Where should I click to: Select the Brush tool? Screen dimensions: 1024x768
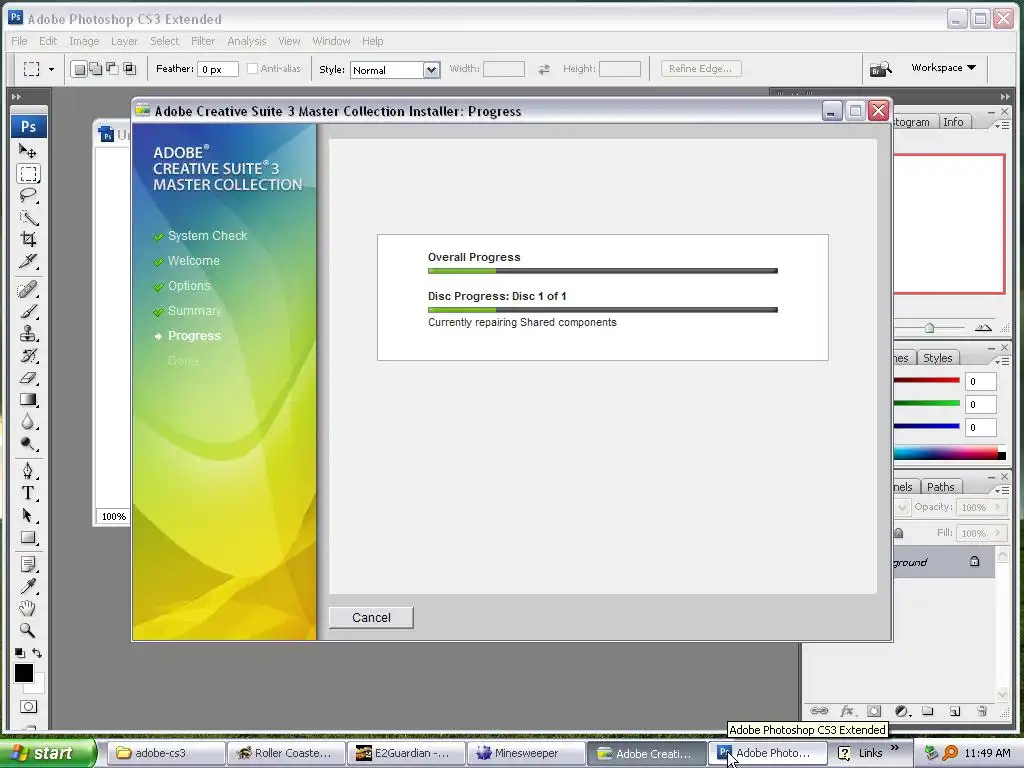(x=27, y=312)
